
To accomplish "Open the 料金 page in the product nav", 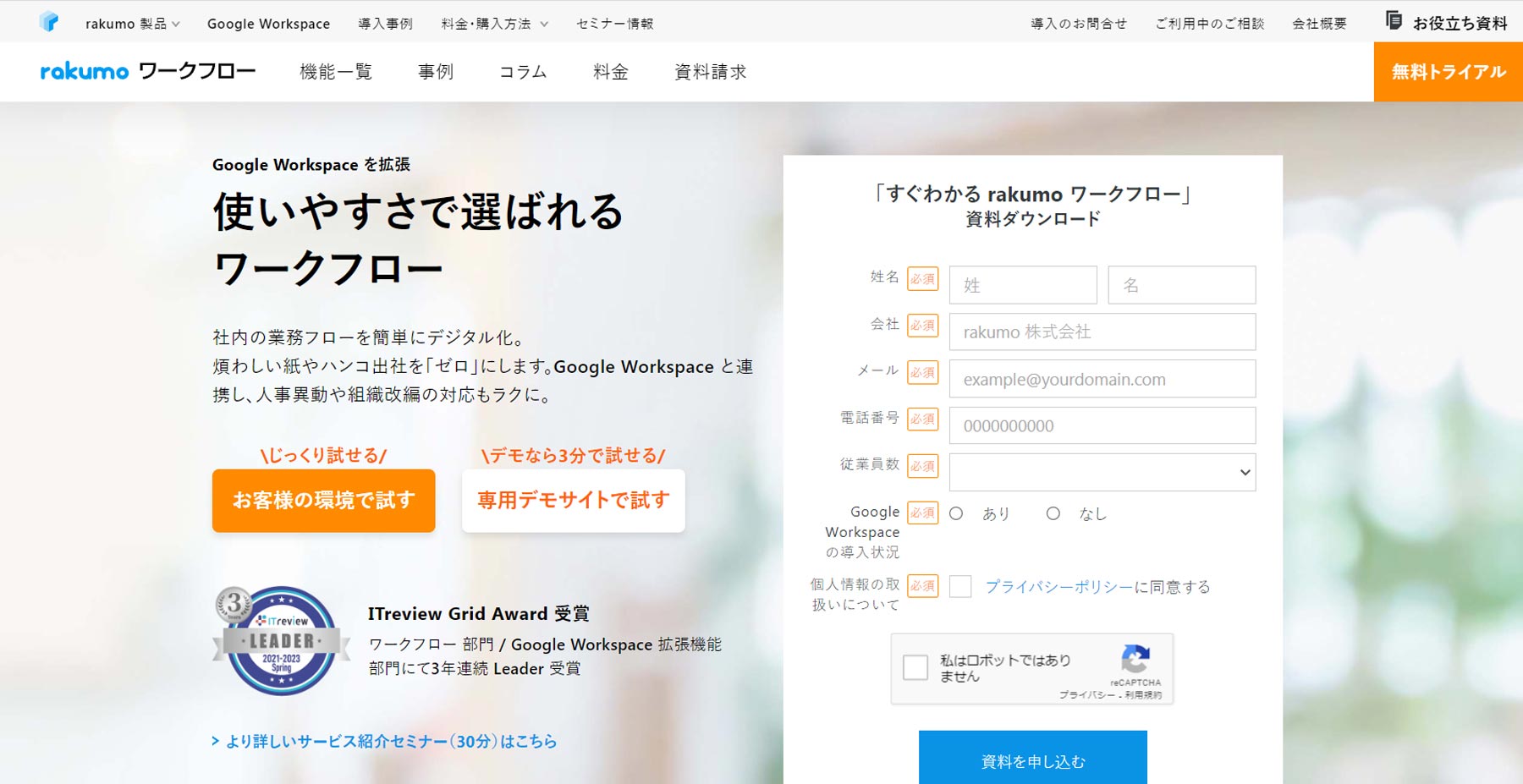I will click(611, 72).
